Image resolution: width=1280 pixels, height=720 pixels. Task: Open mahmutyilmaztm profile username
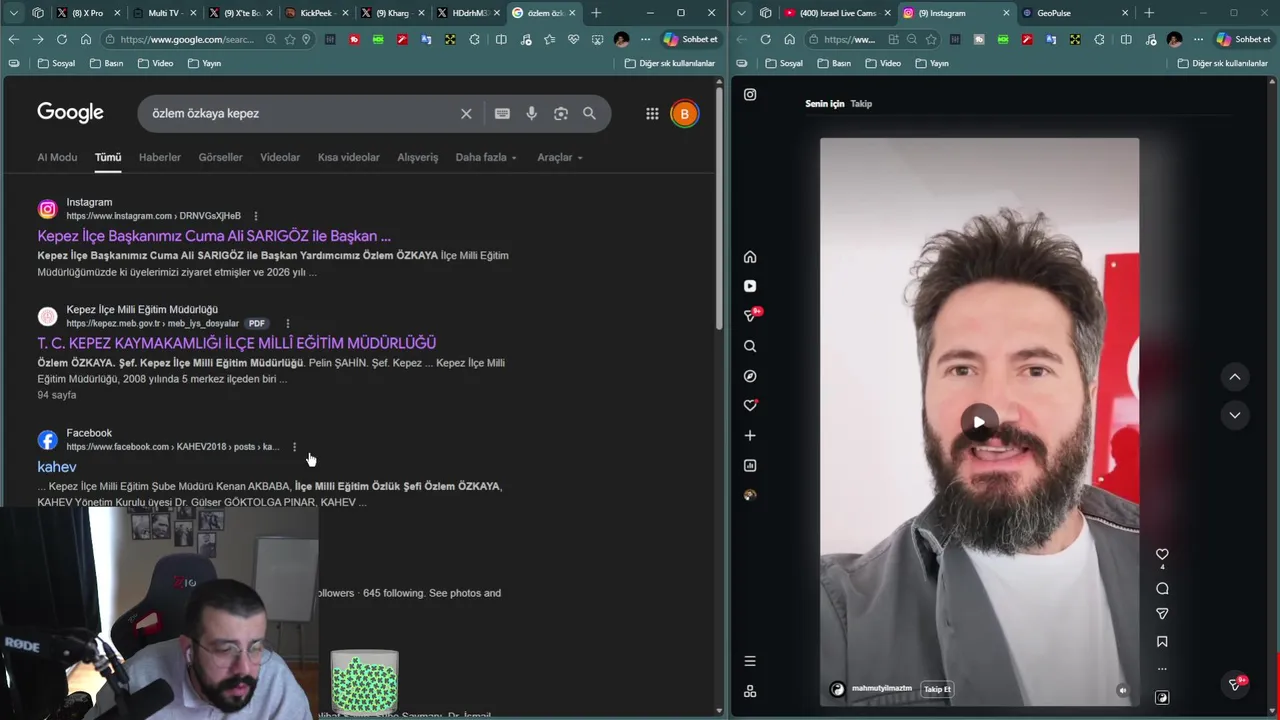click(x=882, y=689)
